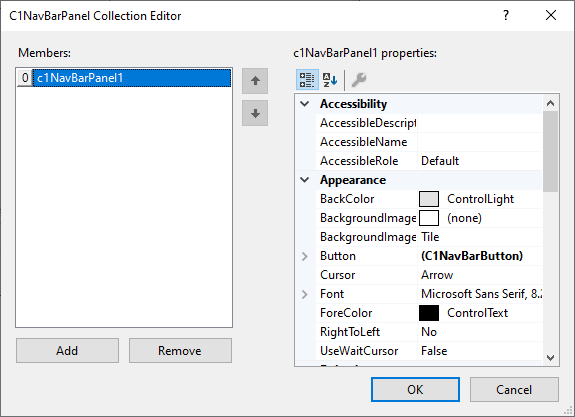Click the index 0 box beside c1NavBarPanel1
The image size is (575, 417).
(x=25, y=78)
